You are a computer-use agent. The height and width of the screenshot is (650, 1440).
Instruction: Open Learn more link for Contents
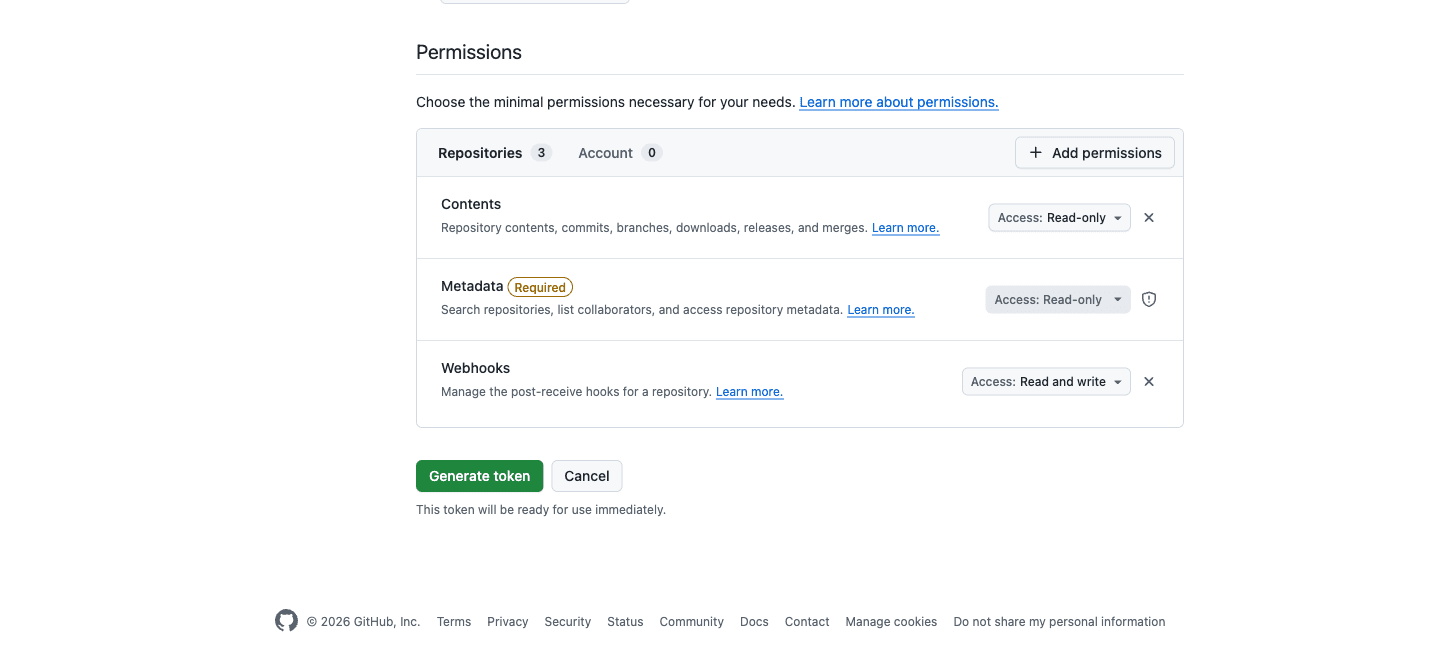pos(906,228)
